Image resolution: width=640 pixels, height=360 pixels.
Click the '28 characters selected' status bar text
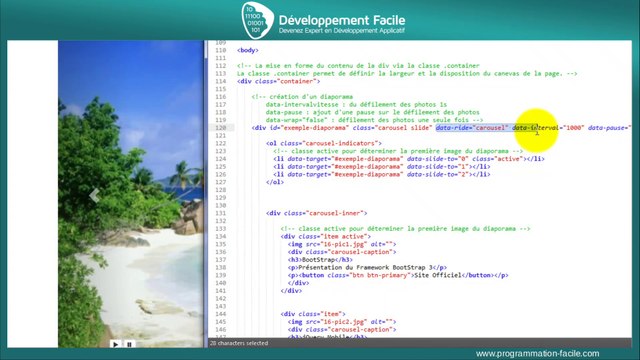(239, 343)
